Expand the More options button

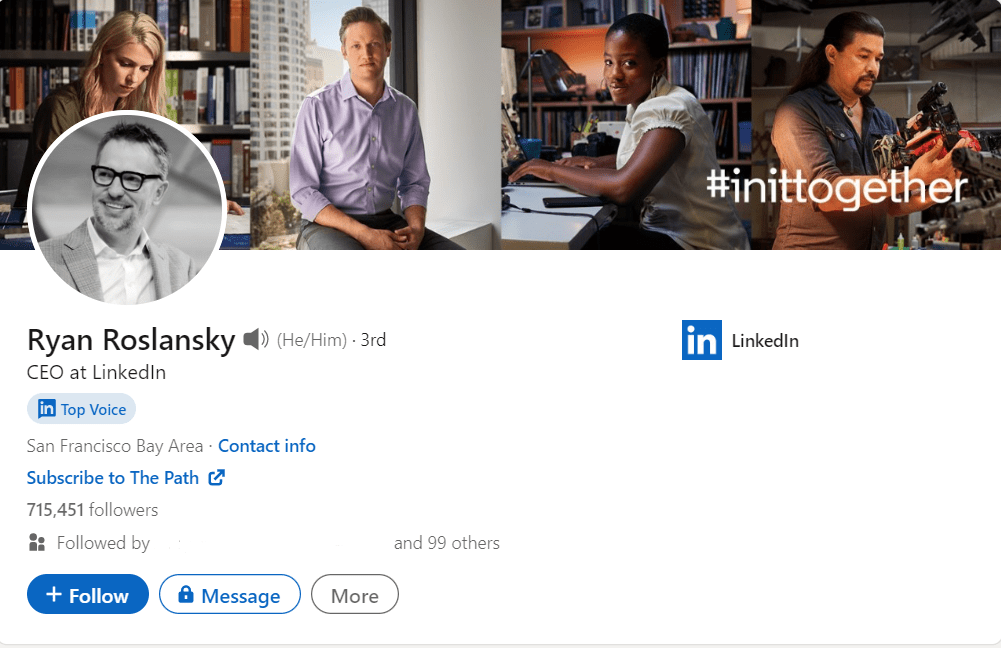coord(354,595)
